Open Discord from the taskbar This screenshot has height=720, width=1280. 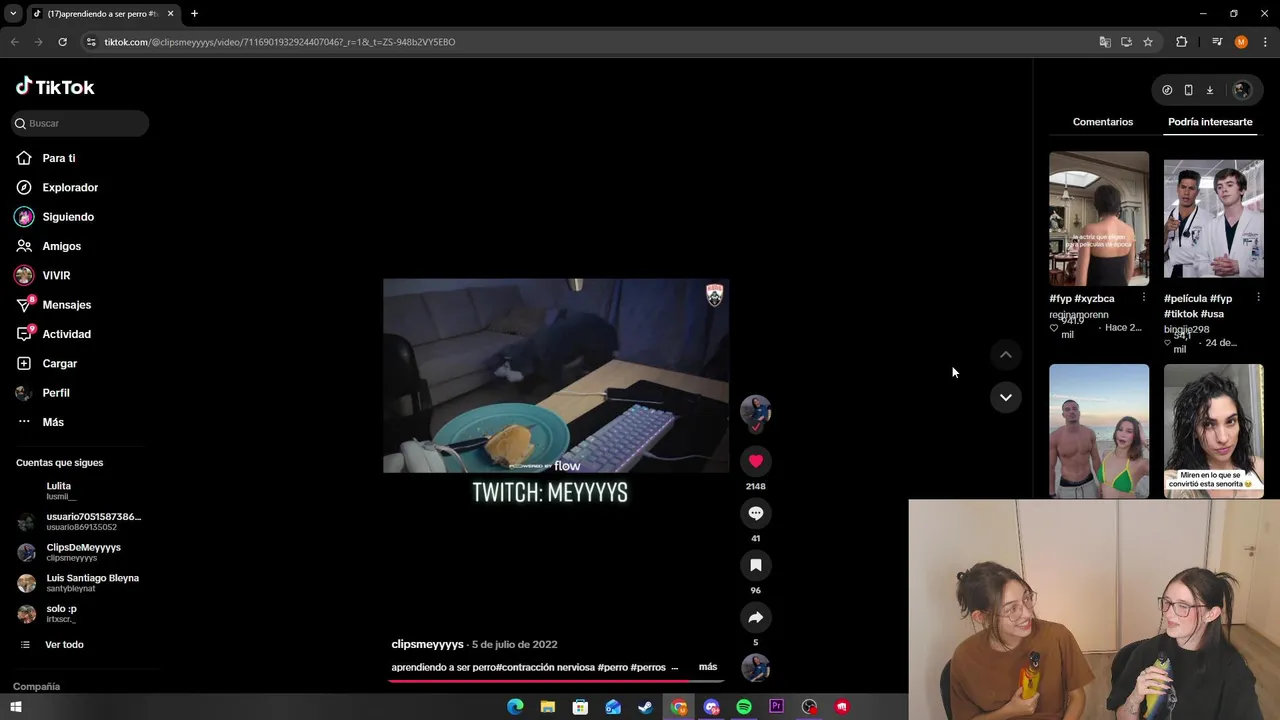click(711, 707)
